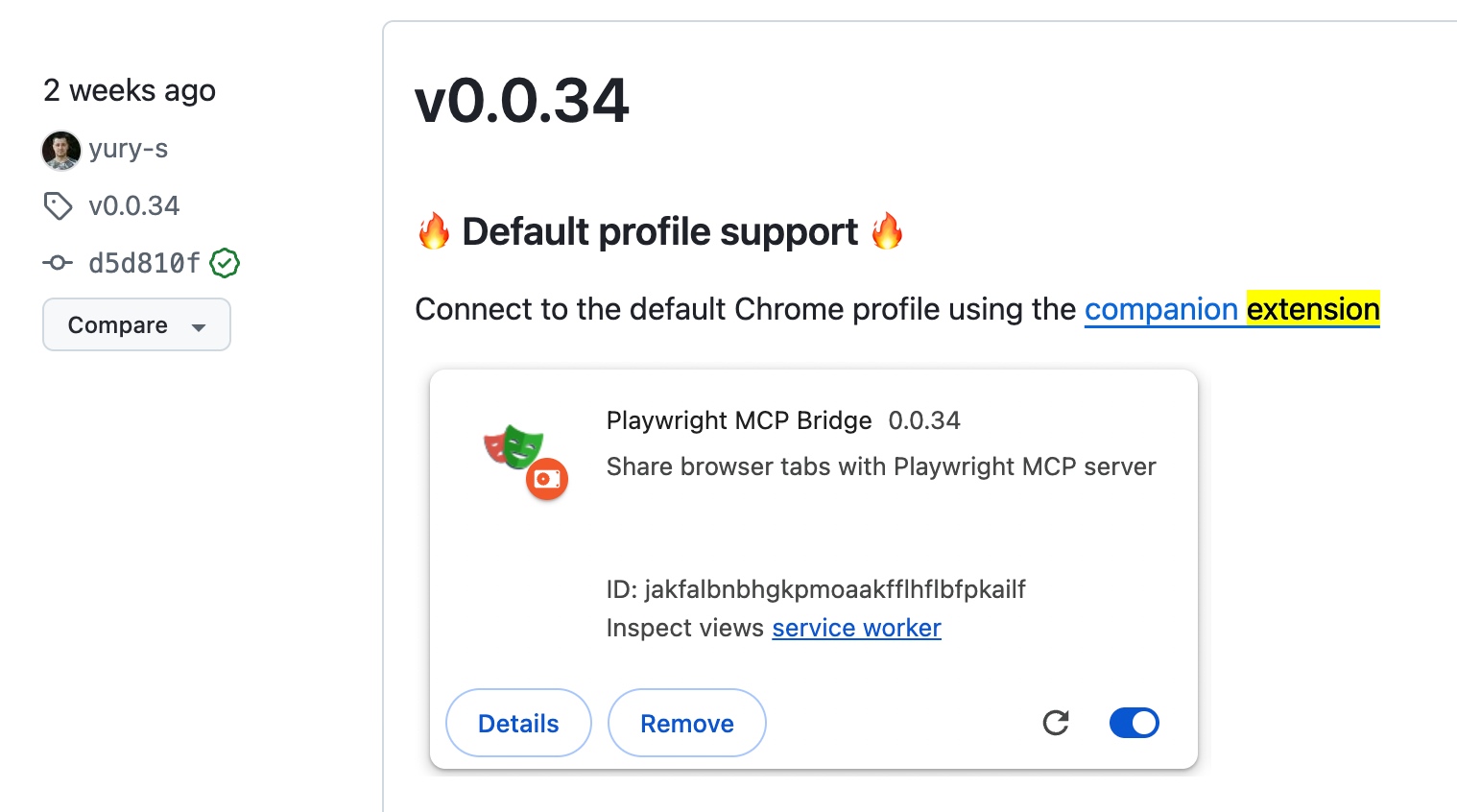1457x812 pixels.
Task: Click the yury-s avatar image
Action: [x=61, y=150]
